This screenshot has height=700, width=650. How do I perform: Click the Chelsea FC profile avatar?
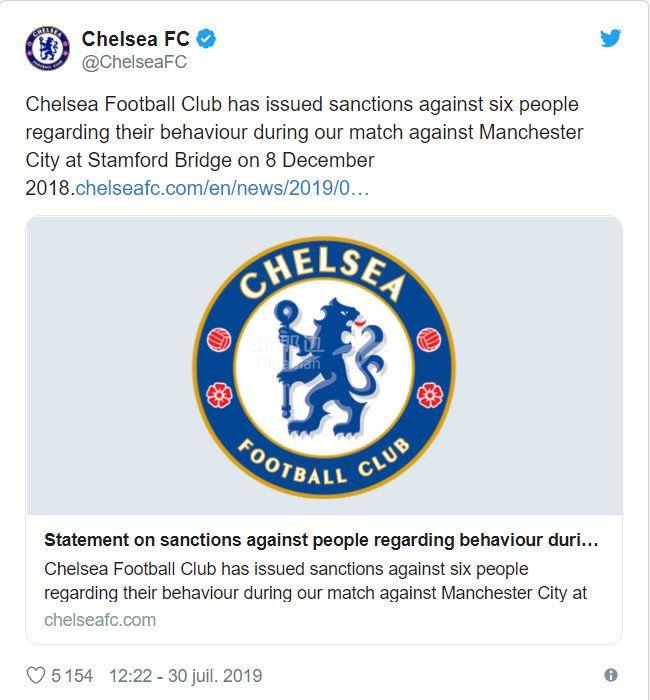tap(47, 49)
